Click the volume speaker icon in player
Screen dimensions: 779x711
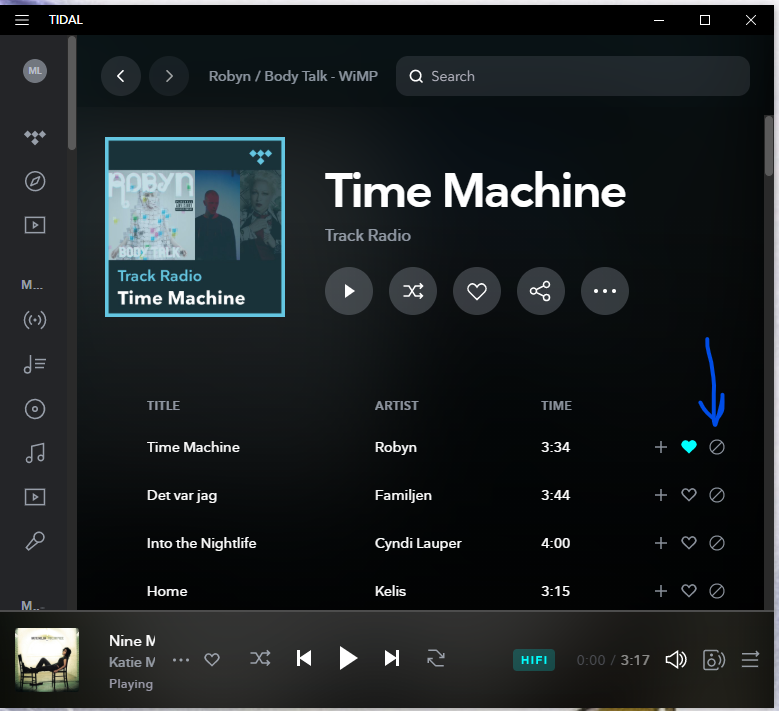676,659
